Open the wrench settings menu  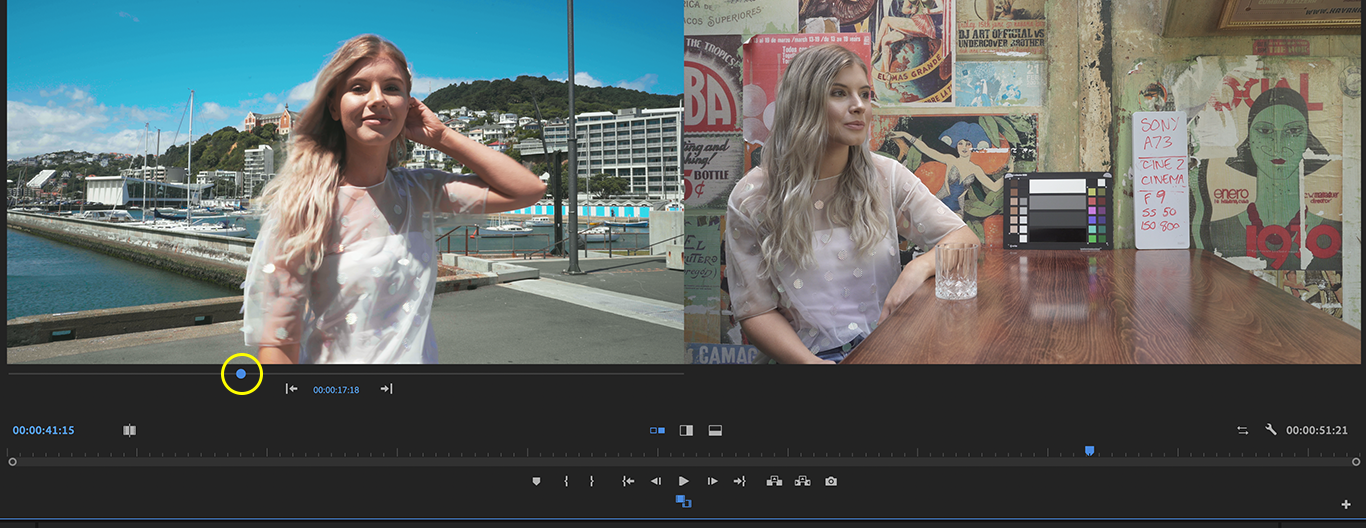click(x=1270, y=430)
